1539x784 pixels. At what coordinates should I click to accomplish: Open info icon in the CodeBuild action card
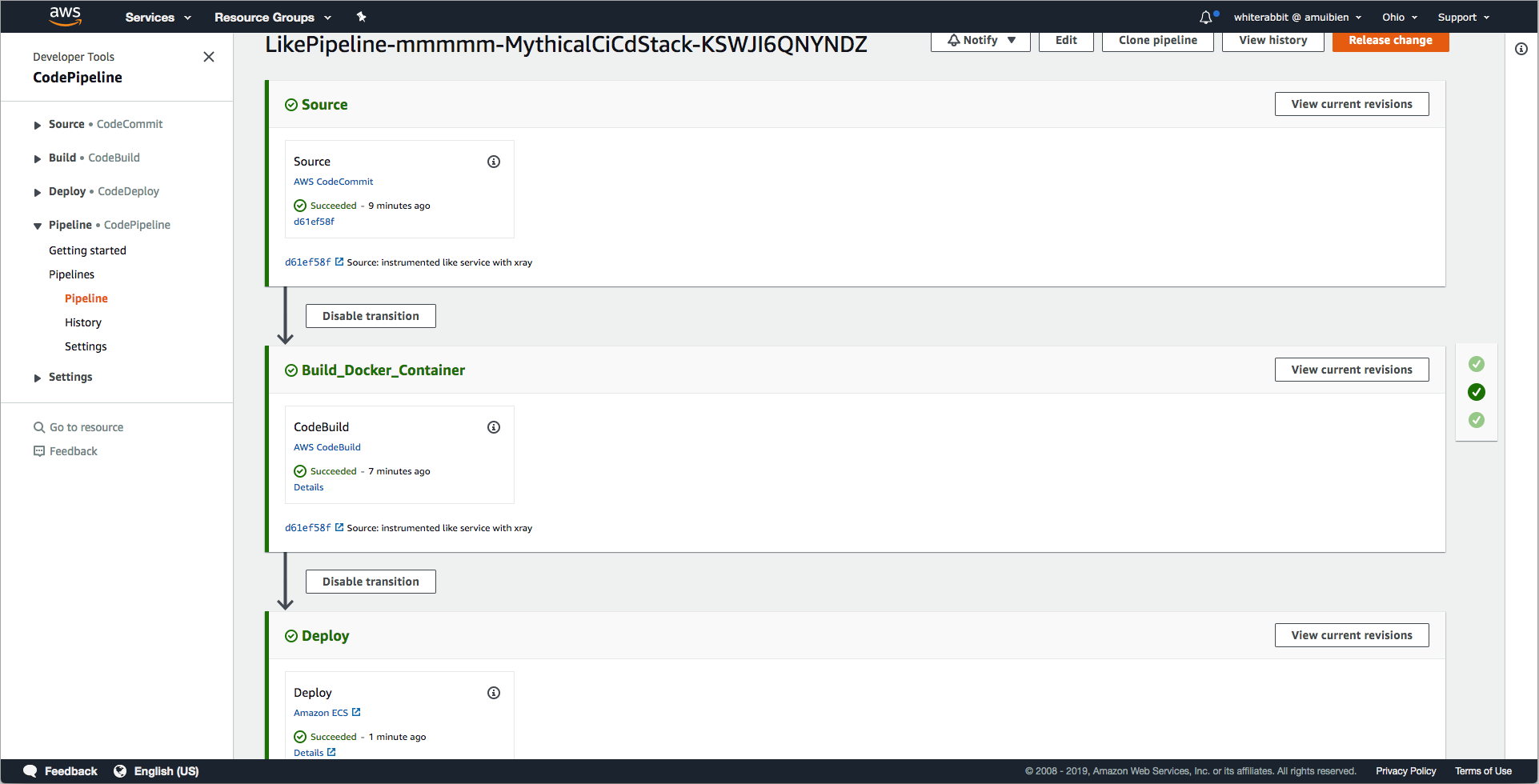[494, 427]
